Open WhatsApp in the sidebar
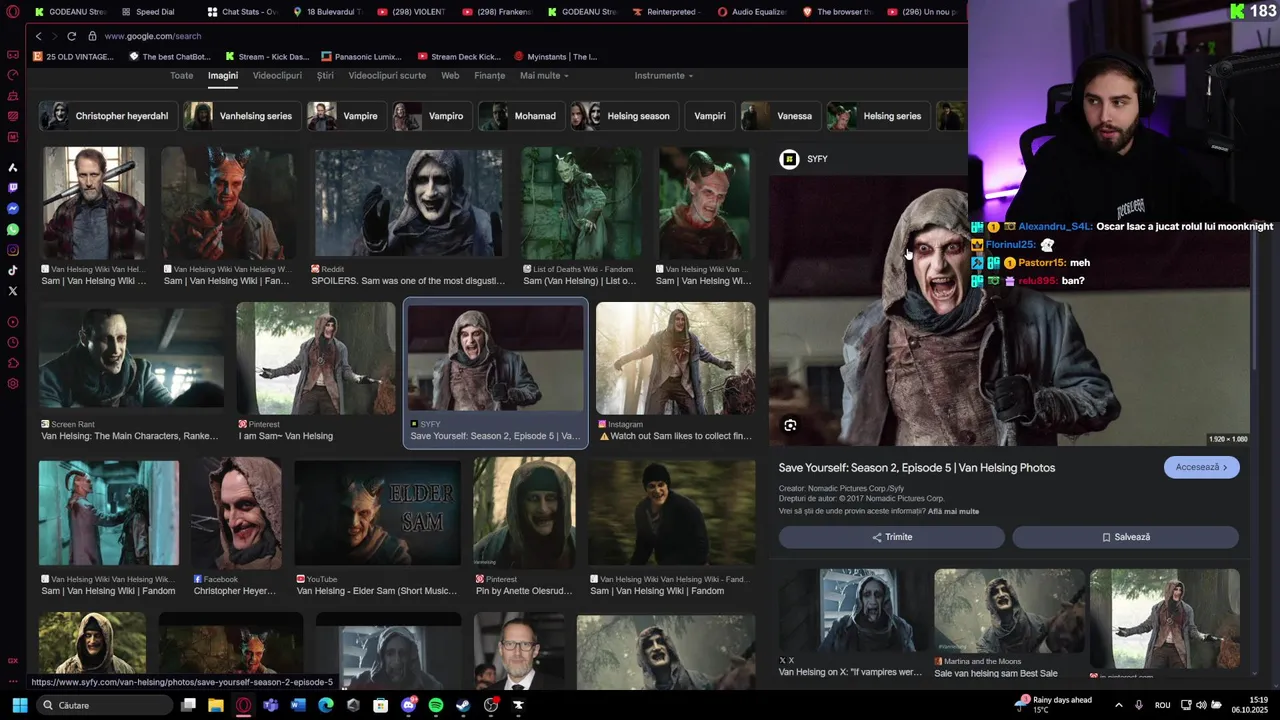 [13, 229]
